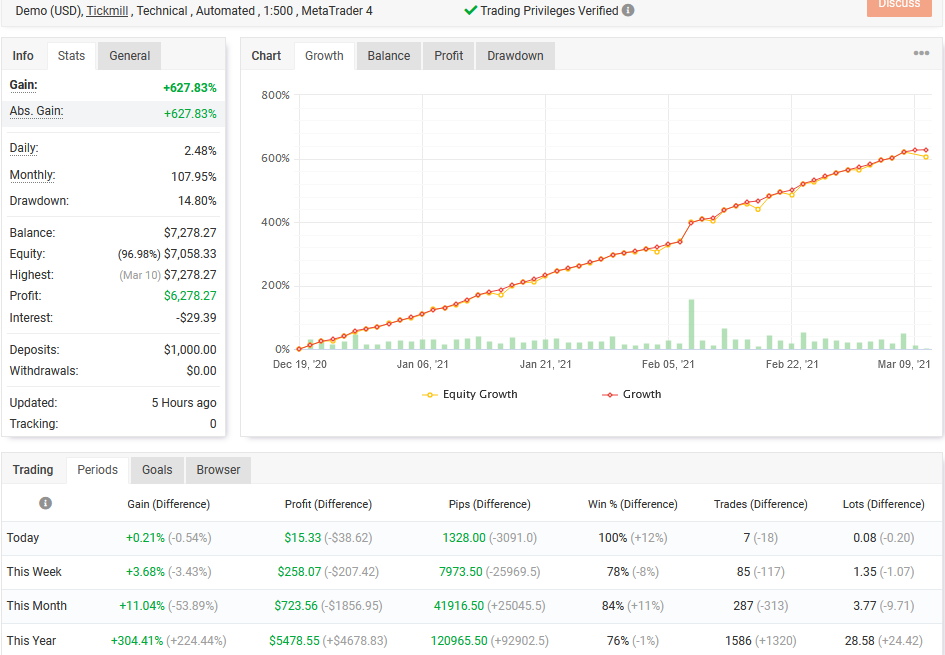Click the Today row label
945x655 pixels.
pos(23,537)
